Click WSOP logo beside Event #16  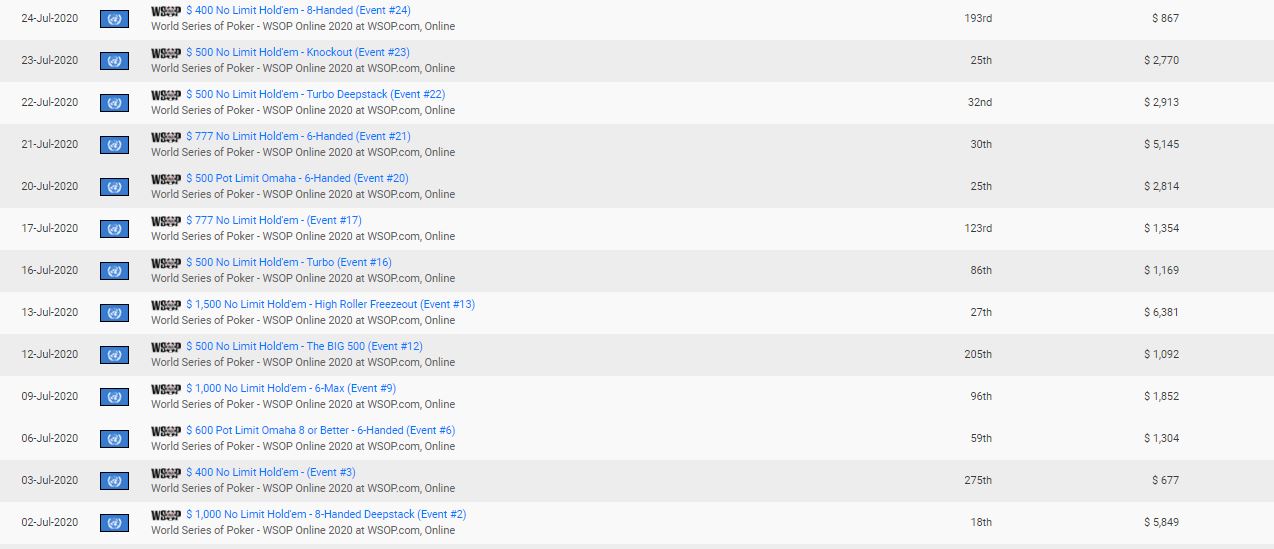coord(166,262)
